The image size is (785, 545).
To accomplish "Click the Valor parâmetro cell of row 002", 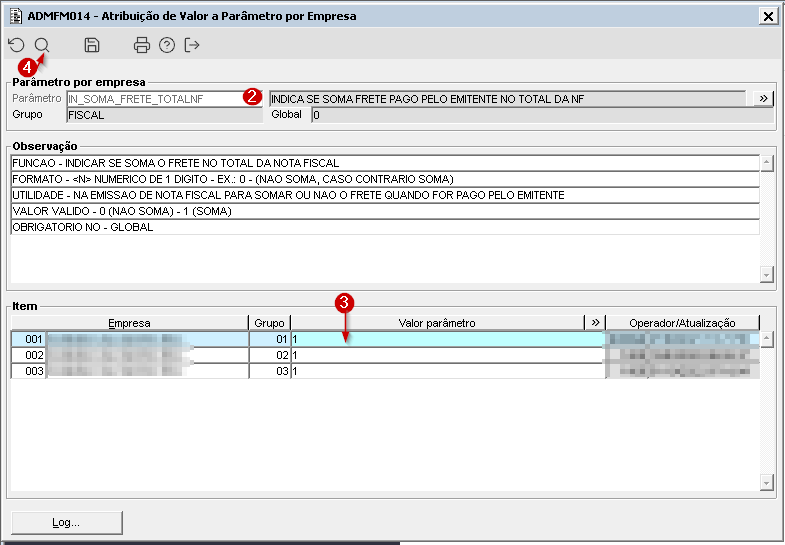I will tap(448, 355).
